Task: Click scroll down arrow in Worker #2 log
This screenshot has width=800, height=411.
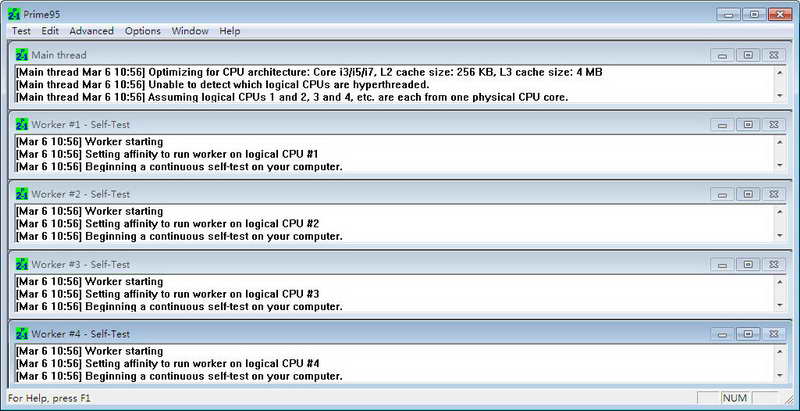Action: click(x=780, y=235)
